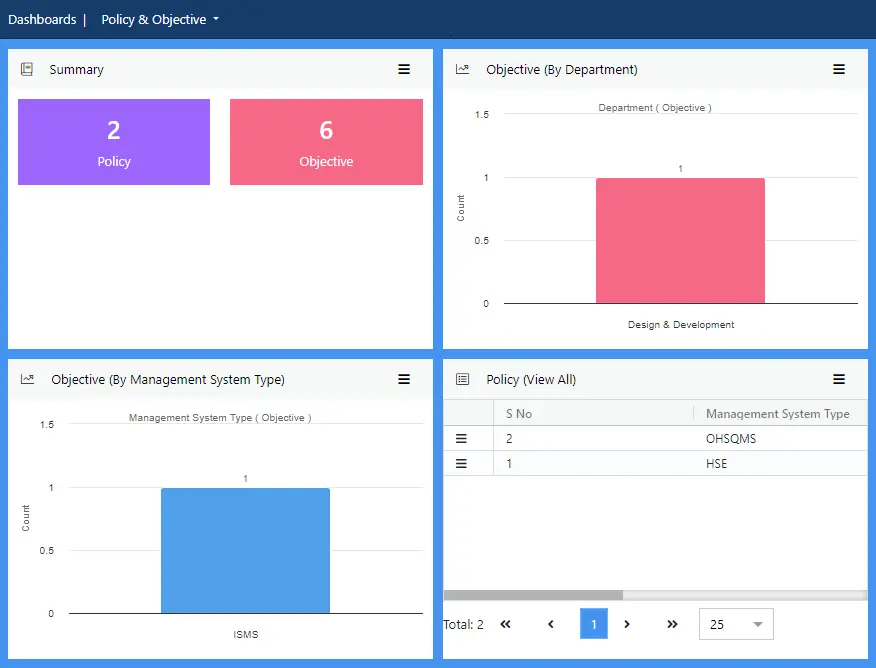Go to the last page of policies
The width and height of the screenshot is (876, 668).
pyautogui.click(x=672, y=624)
